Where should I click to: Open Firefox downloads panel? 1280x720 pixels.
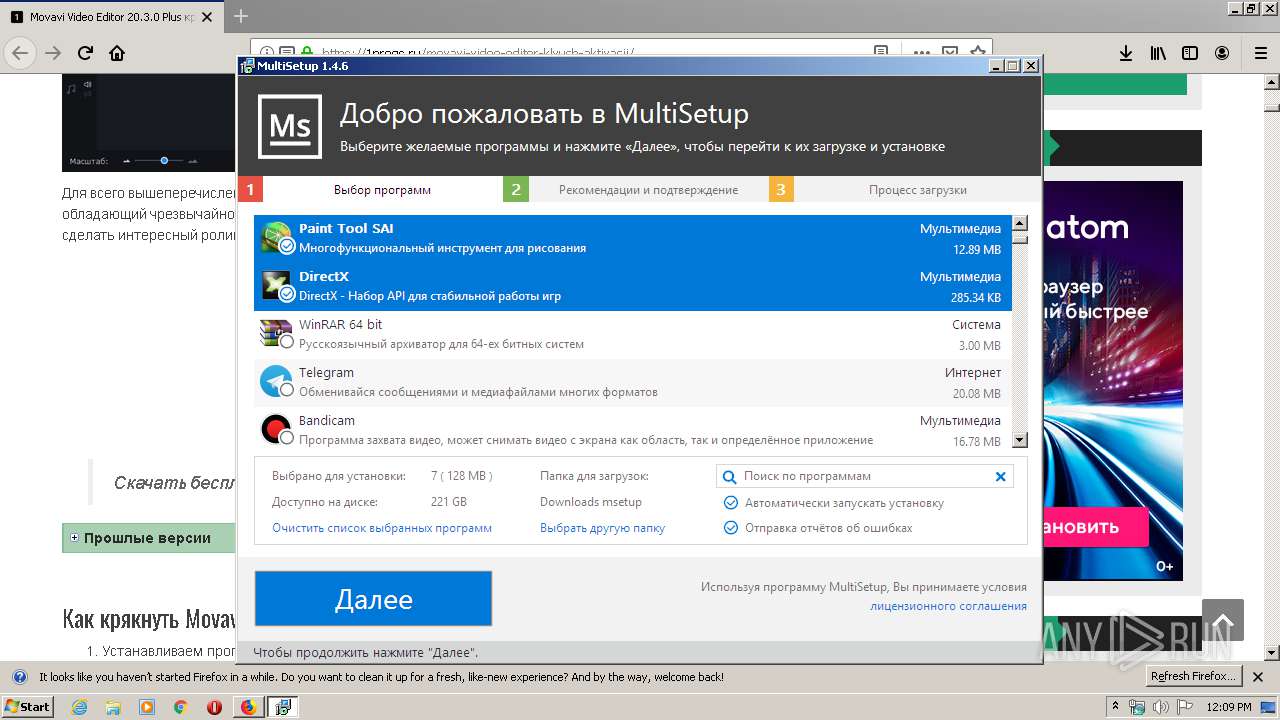[1125, 53]
